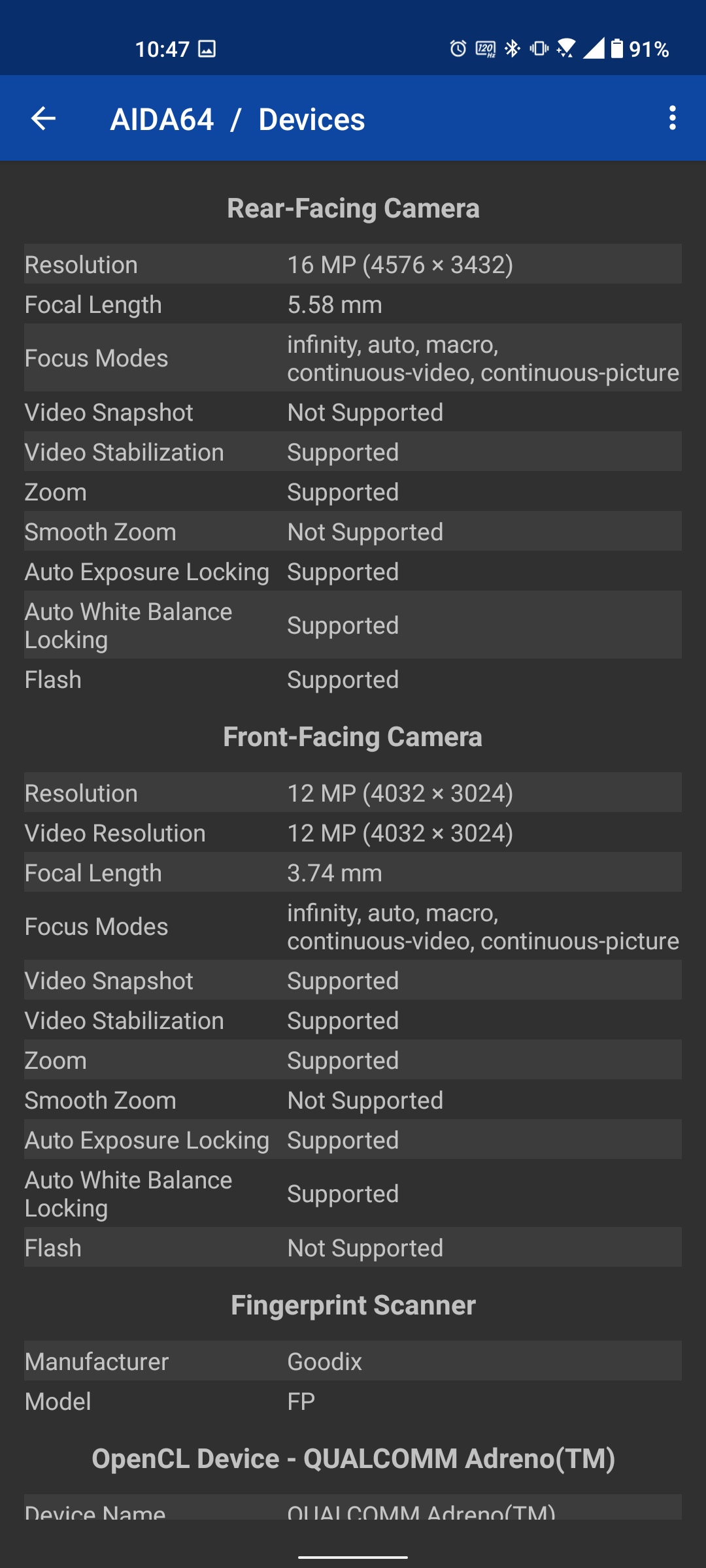The image size is (706, 1568).
Task: Tap the AIDA64 / Devices title
Action: pyautogui.click(x=237, y=120)
